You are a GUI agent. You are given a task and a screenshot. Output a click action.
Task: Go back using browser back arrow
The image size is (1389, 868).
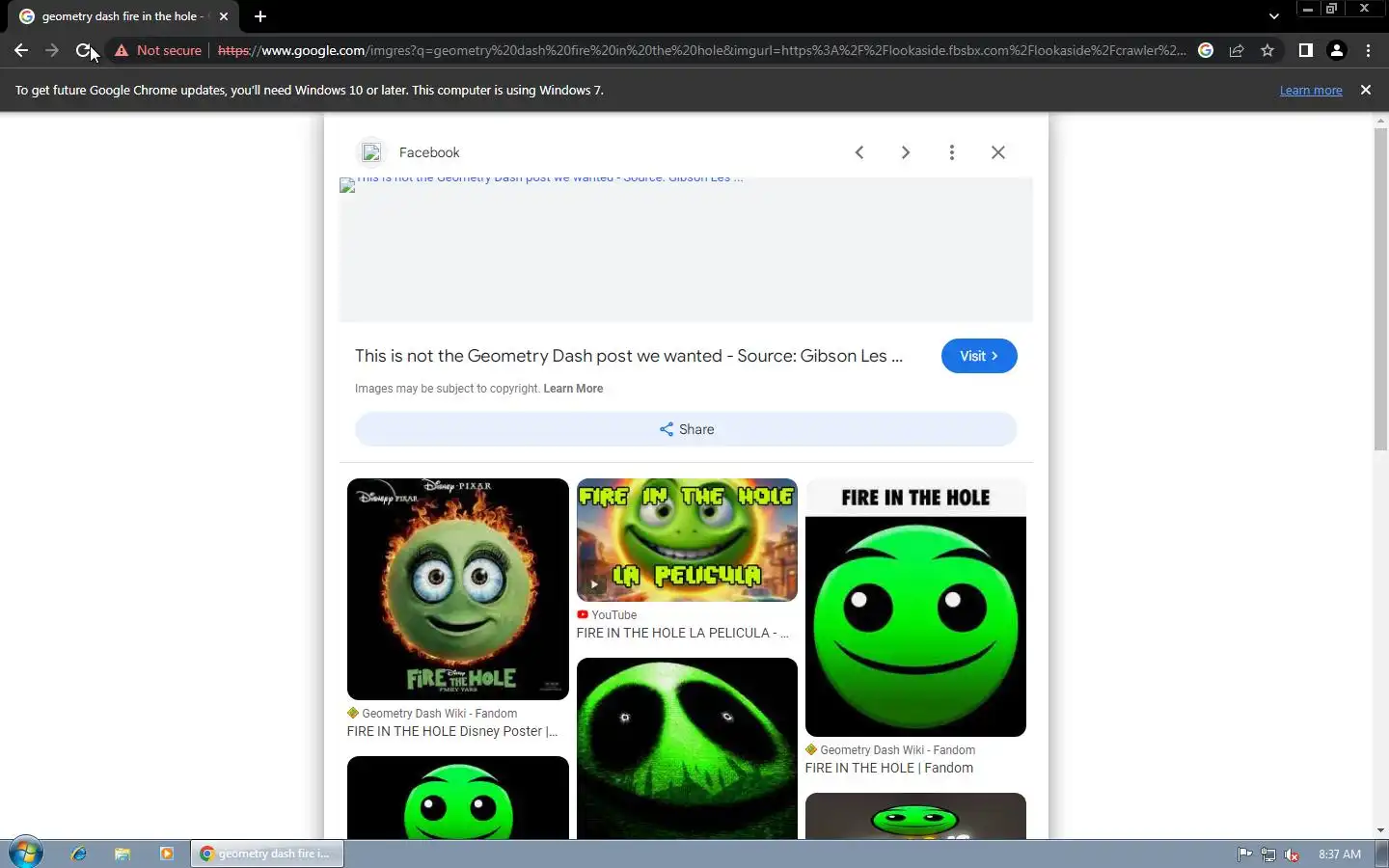[x=21, y=50]
